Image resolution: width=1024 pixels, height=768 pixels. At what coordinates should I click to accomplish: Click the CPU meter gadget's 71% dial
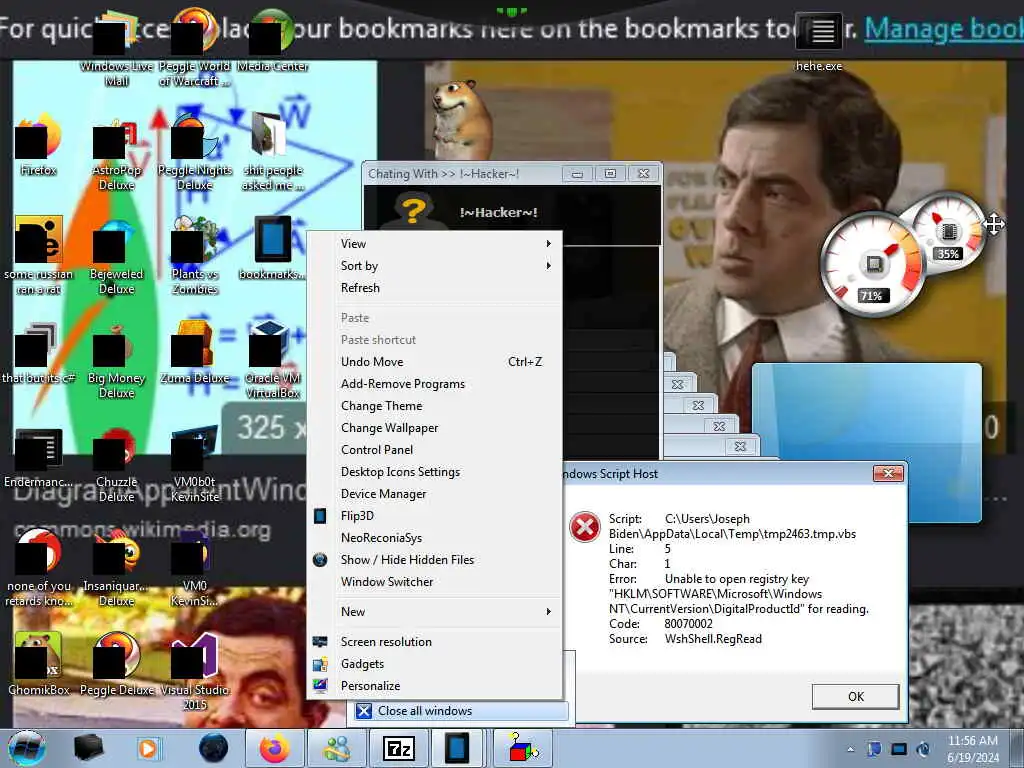(873, 264)
